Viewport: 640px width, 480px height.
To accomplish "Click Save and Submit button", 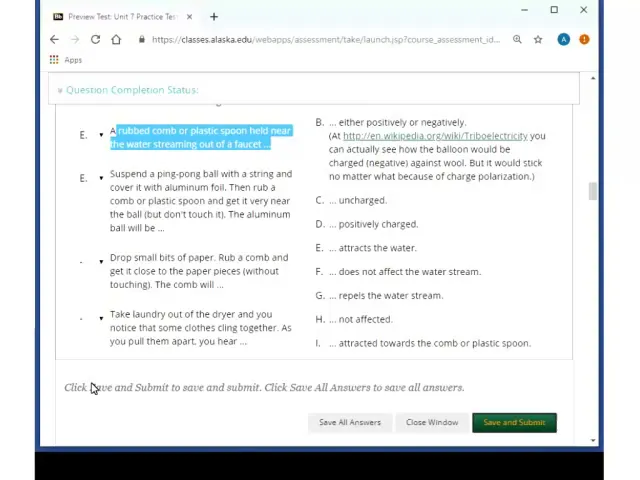I will pos(514,422).
